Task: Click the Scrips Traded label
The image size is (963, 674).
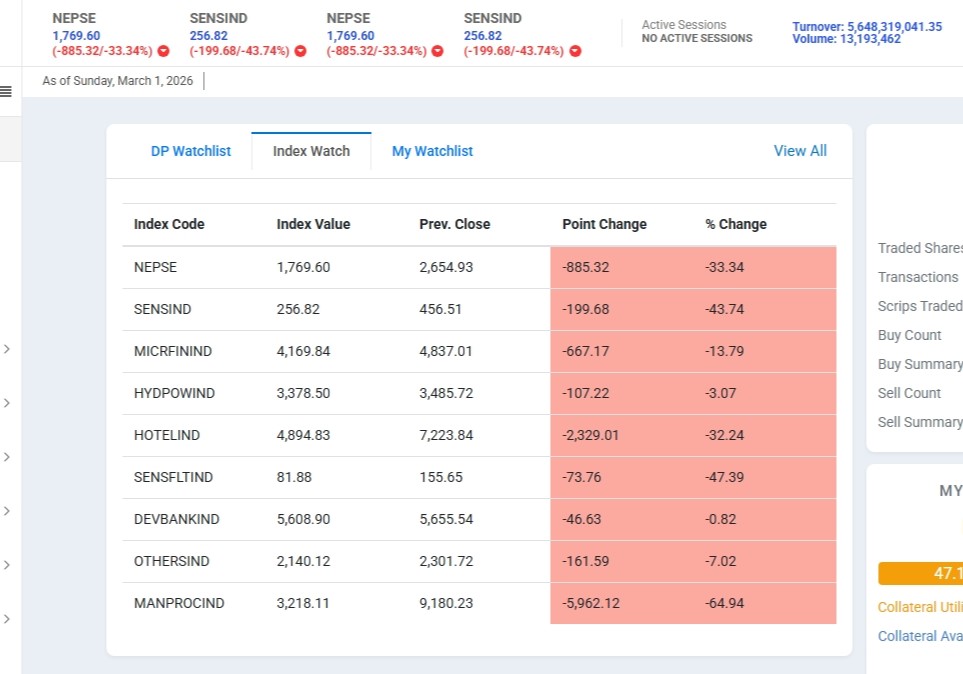Action: click(920, 306)
